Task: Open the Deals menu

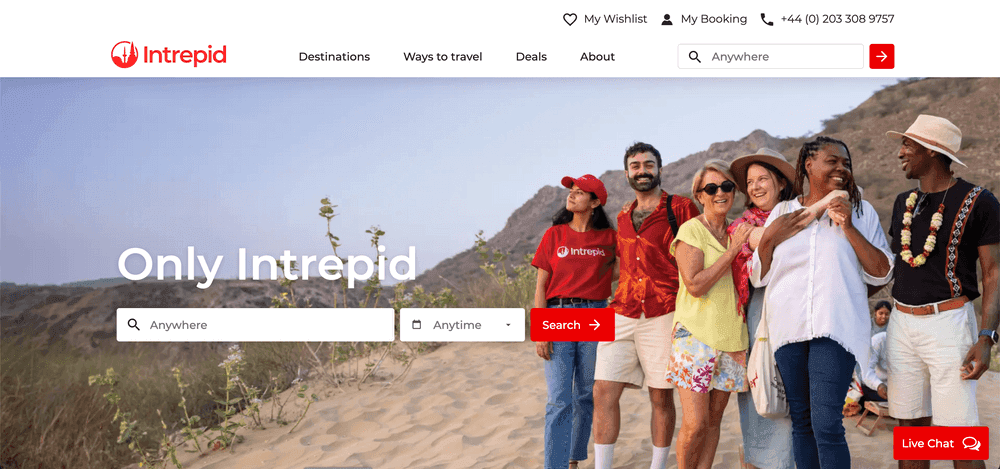Action: [531, 57]
